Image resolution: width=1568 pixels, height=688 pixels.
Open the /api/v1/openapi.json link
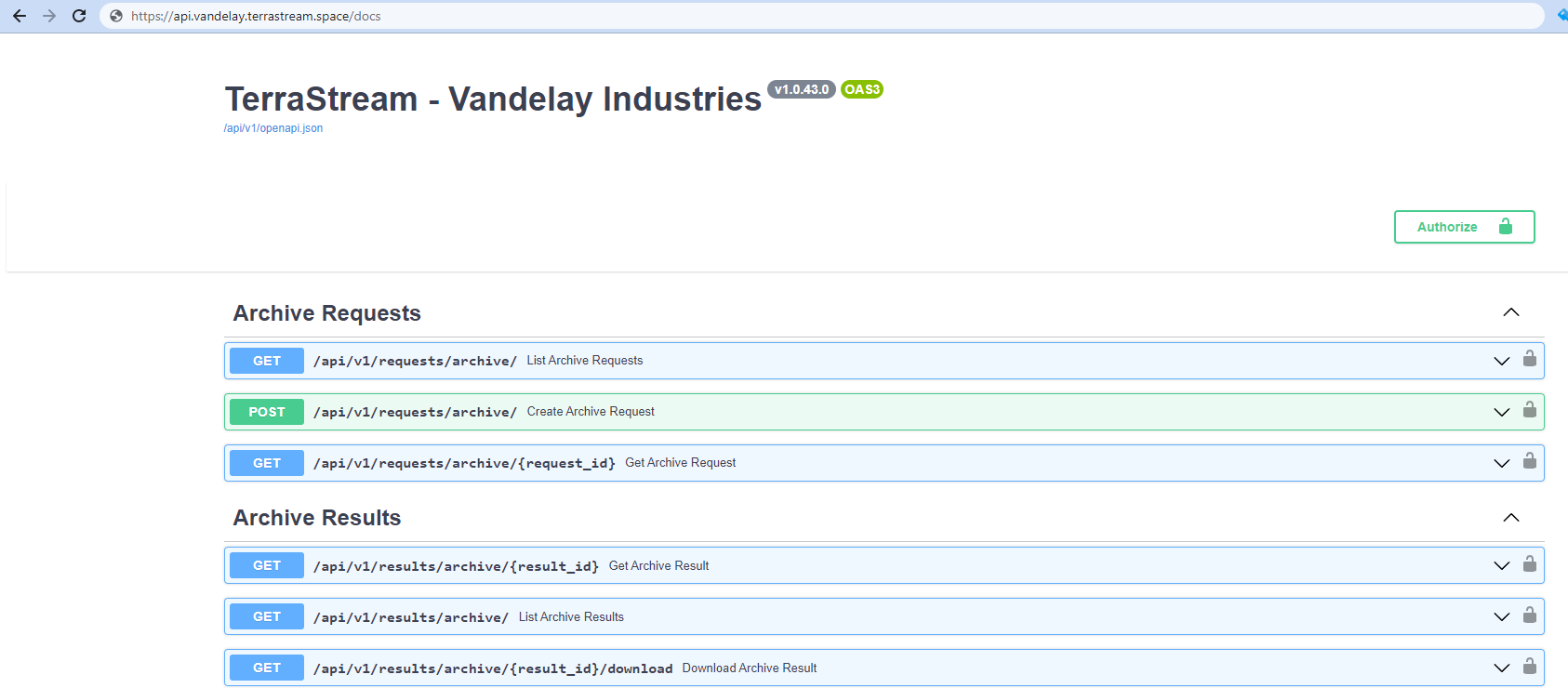point(273,128)
